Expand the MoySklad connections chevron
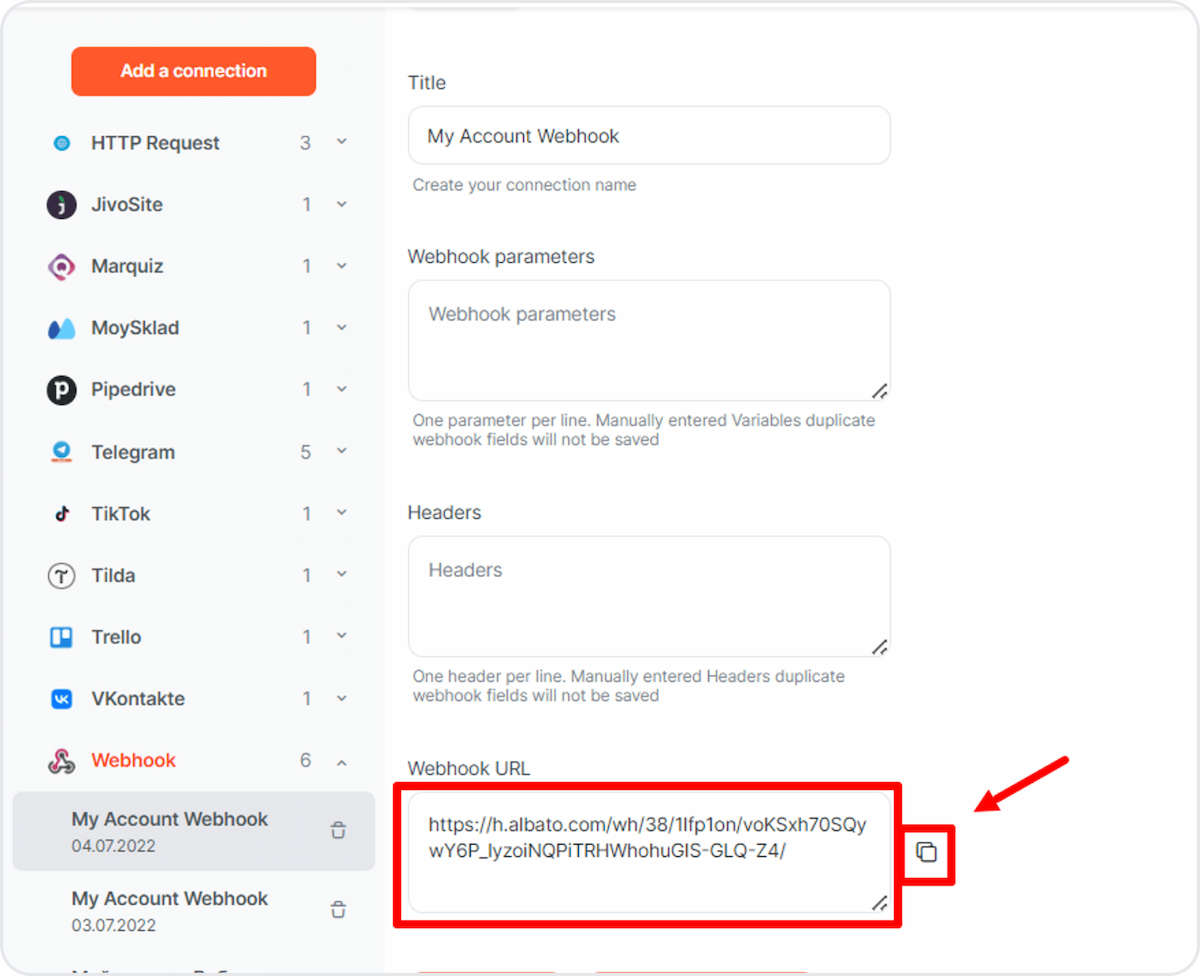This screenshot has width=1200, height=976. (341, 328)
